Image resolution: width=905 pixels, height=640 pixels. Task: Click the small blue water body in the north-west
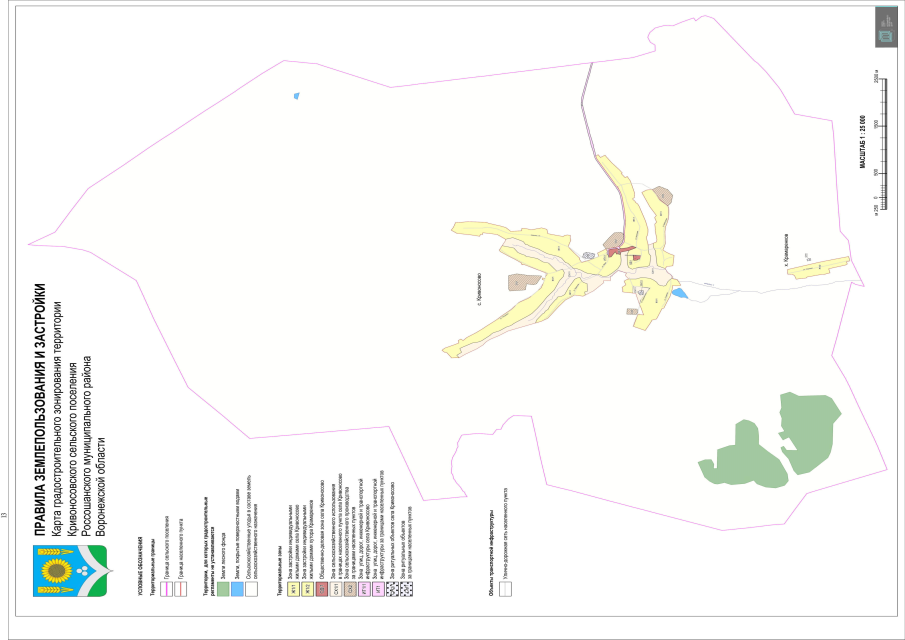point(296,96)
